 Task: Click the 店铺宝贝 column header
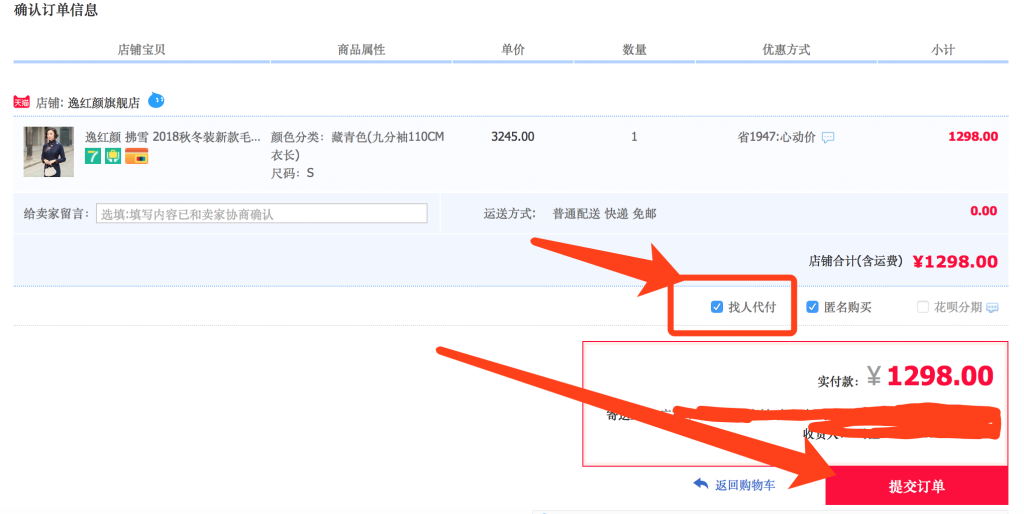[141, 49]
